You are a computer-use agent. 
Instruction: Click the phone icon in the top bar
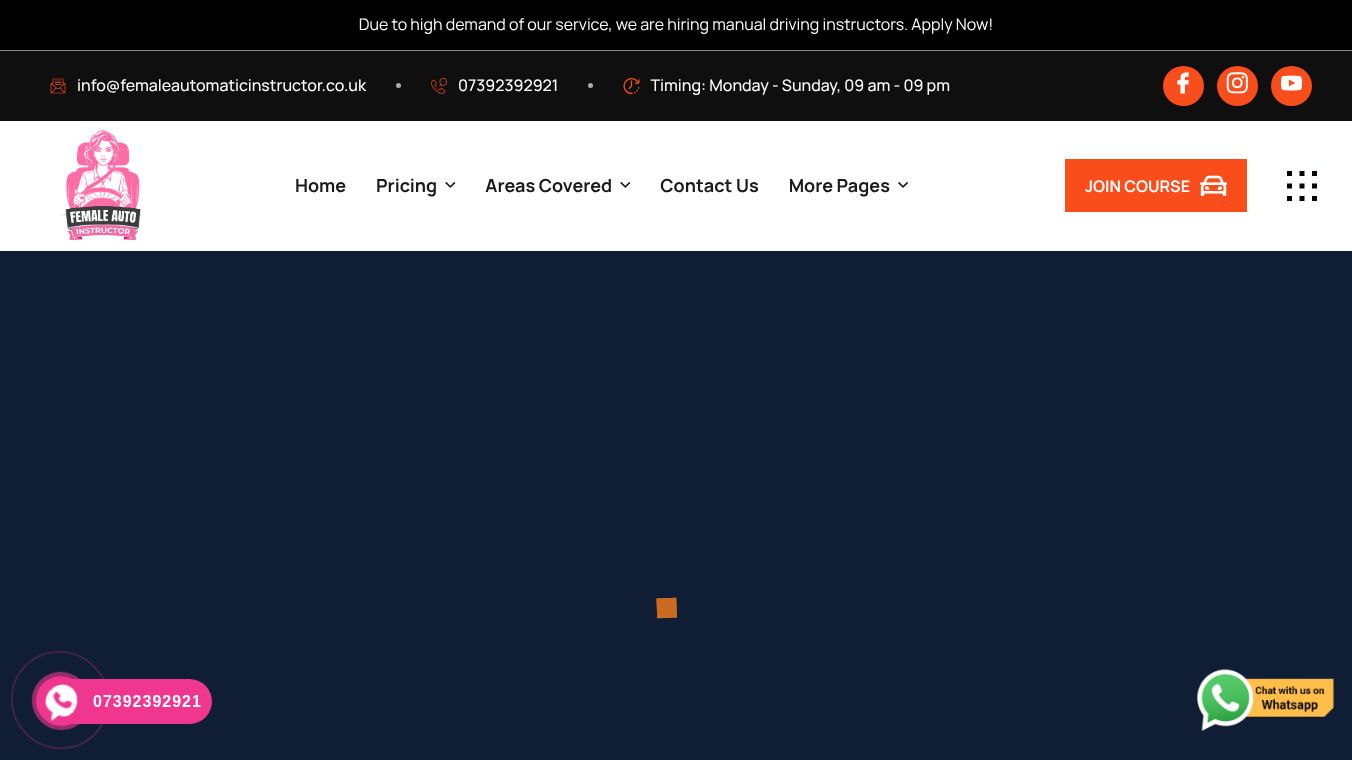(x=439, y=86)
